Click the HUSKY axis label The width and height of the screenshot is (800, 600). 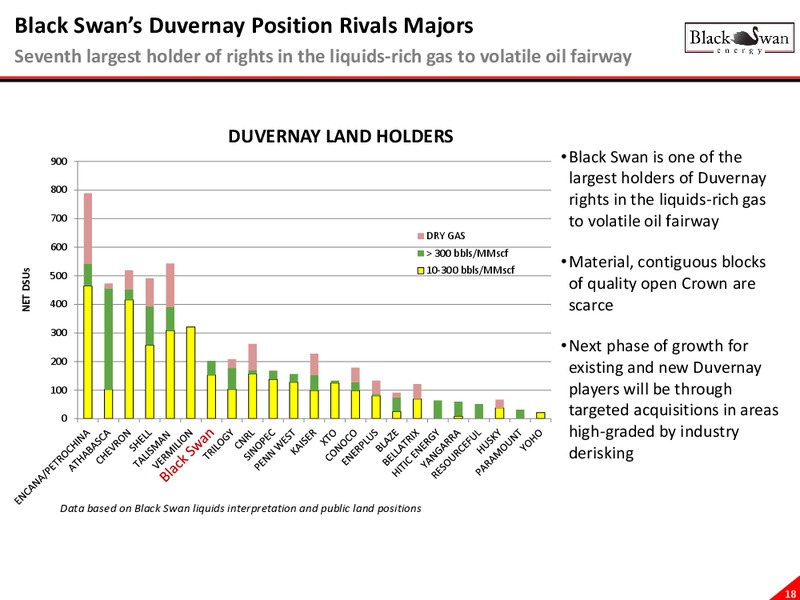coord(489,440)
